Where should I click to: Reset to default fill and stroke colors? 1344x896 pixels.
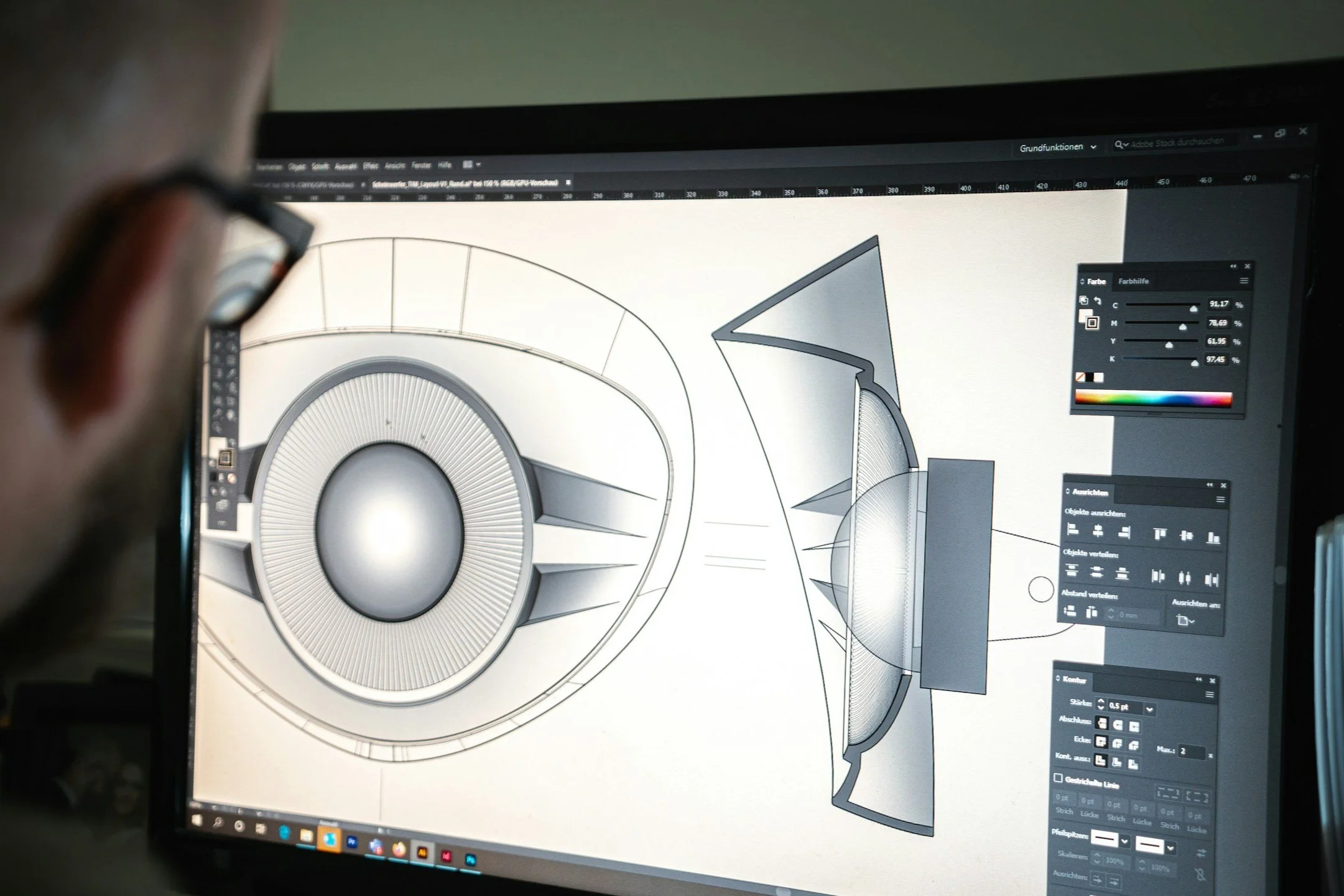[1083, 300]
